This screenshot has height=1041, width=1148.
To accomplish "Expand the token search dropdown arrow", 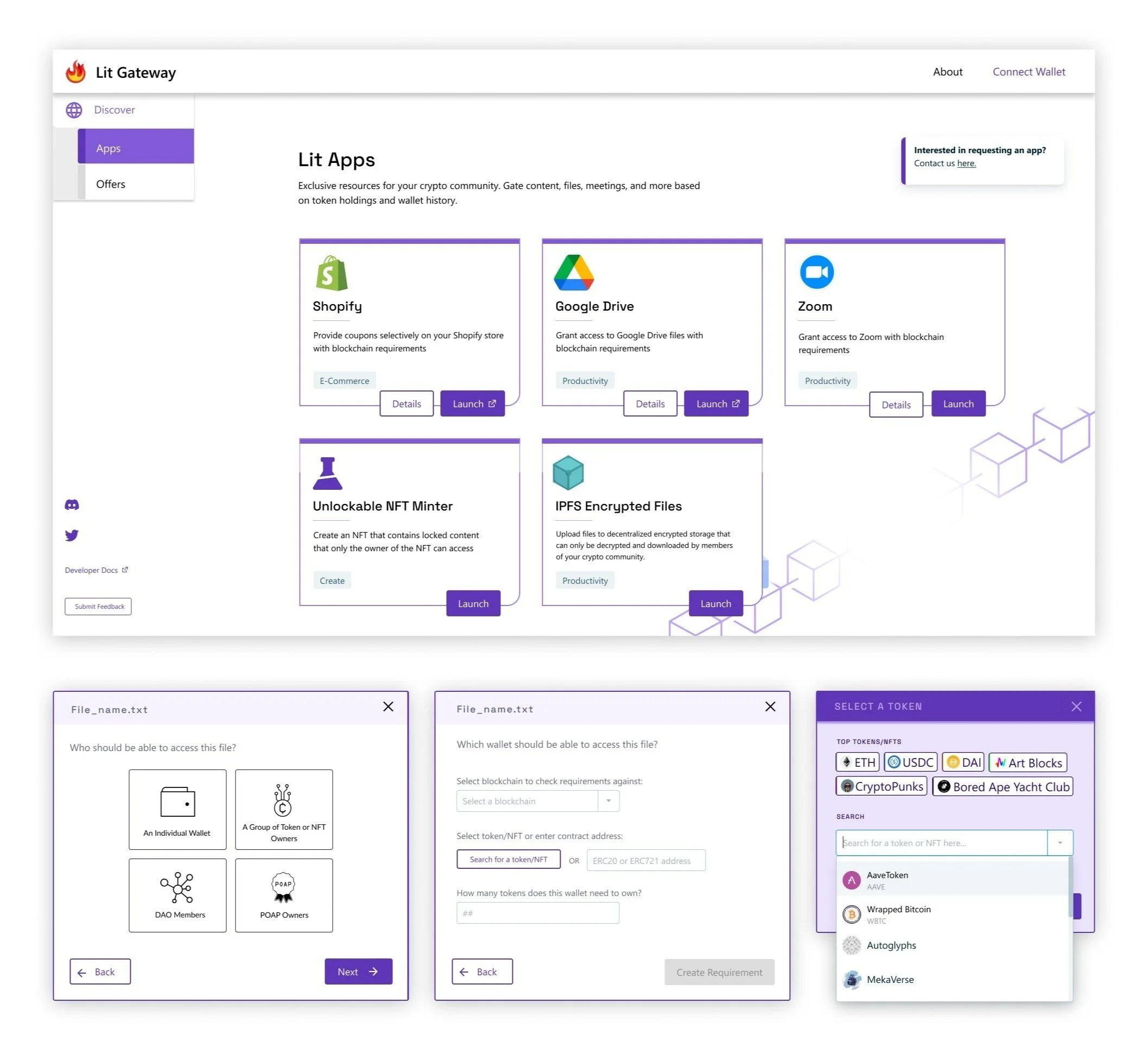I will (1060, 843).
